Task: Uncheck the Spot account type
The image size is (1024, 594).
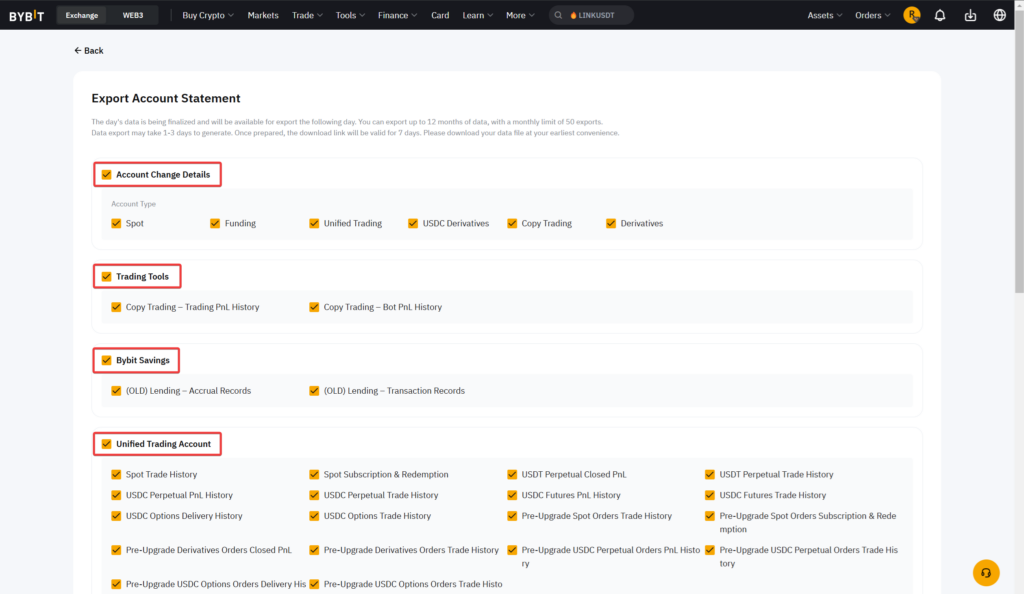Action: click(x=116, y=223)
